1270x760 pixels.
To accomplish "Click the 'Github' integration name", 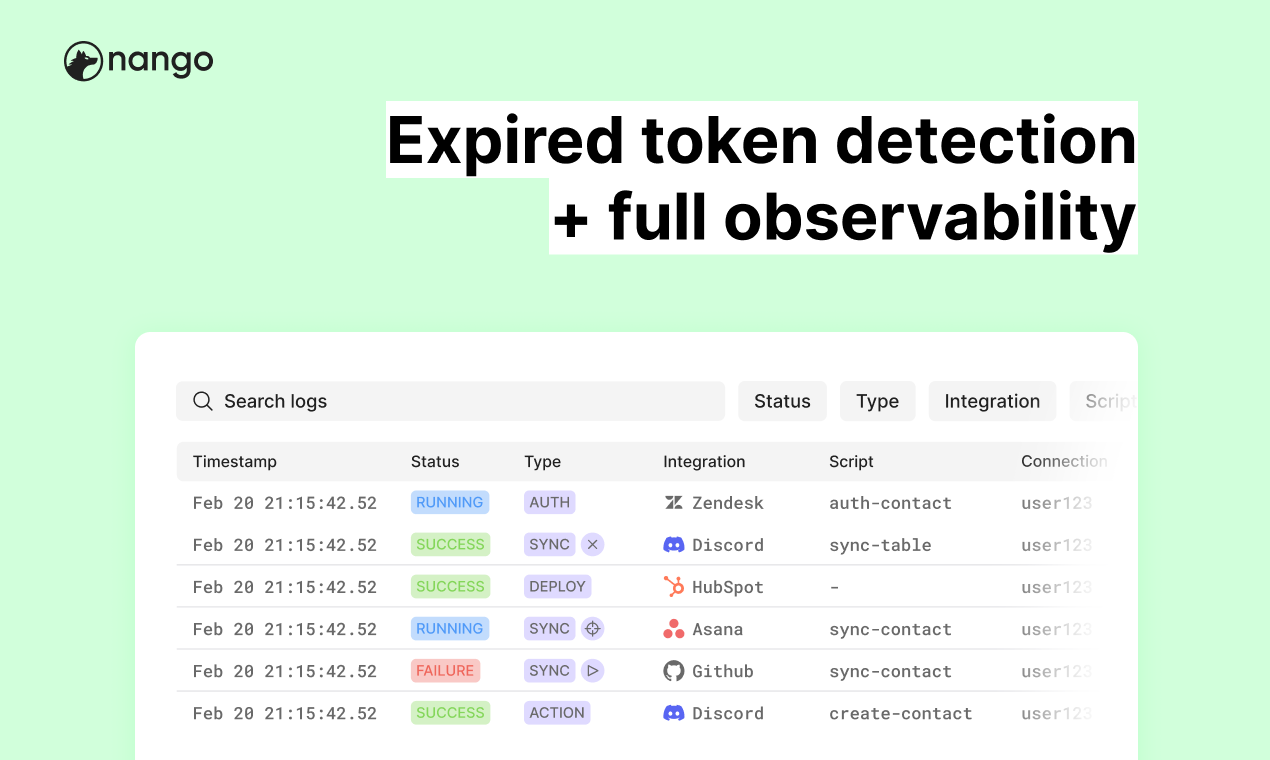I will pos(723,671).
